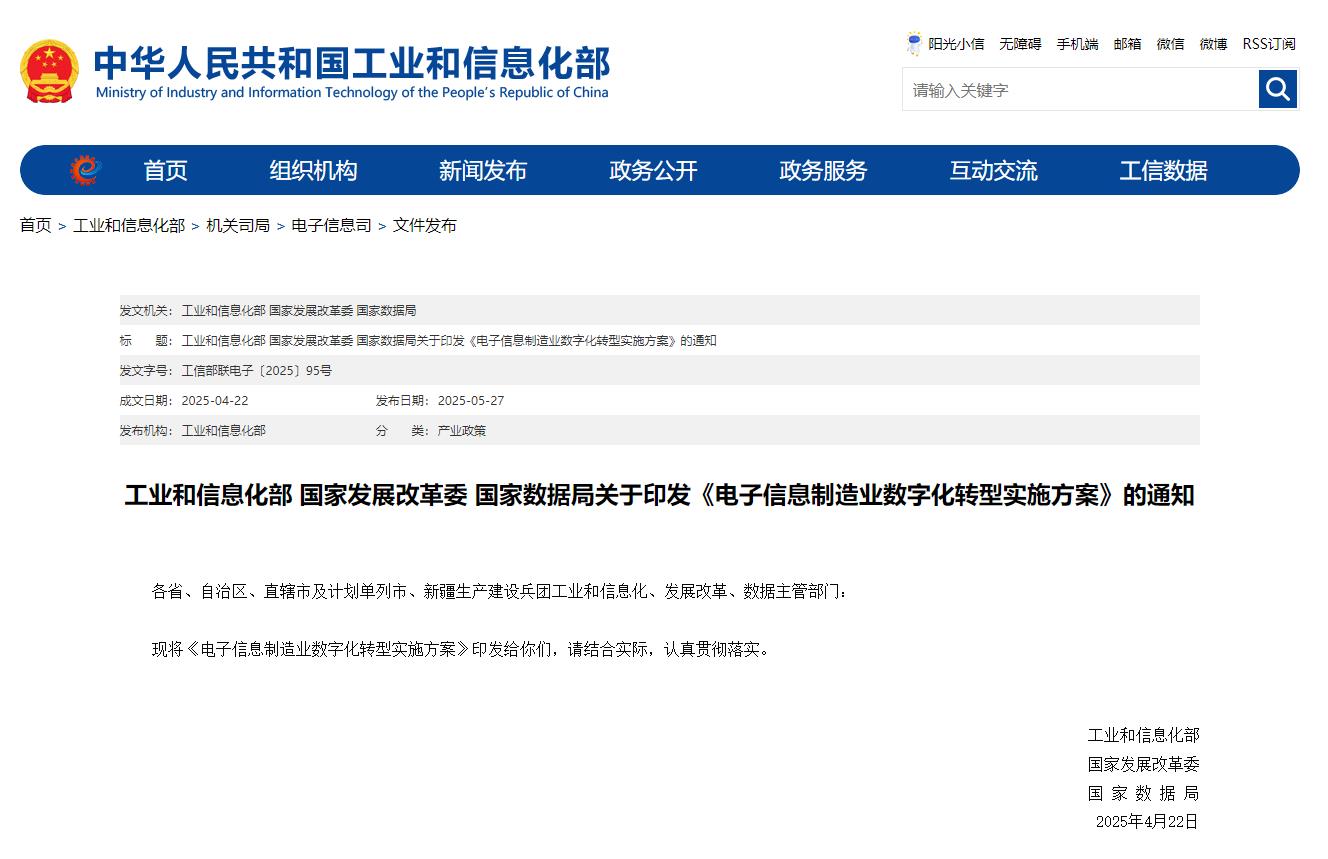Image resolution: width=1328 pixels, height=859 pixels.
Task: Click the 手机端 link
Action: click(x=1077, y=44)
